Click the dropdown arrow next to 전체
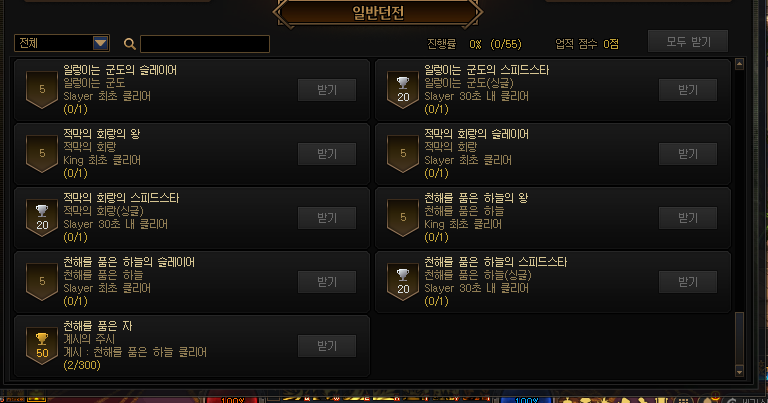Screen dimensions: 768x403 click(100, 43)
